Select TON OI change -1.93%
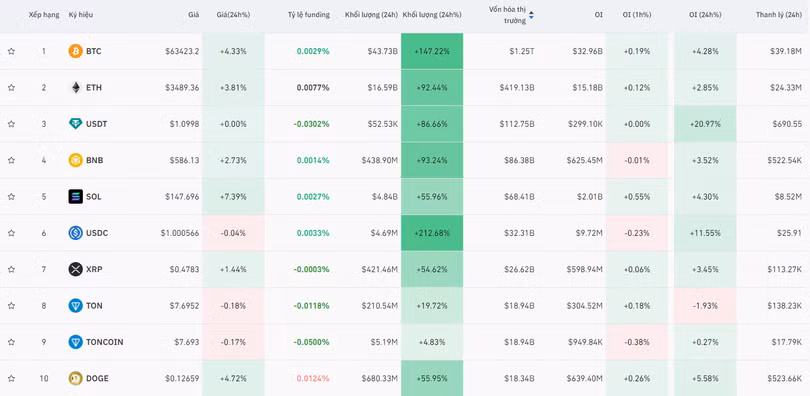This screenshot has height=396, width=810. [x=705, y=306]
